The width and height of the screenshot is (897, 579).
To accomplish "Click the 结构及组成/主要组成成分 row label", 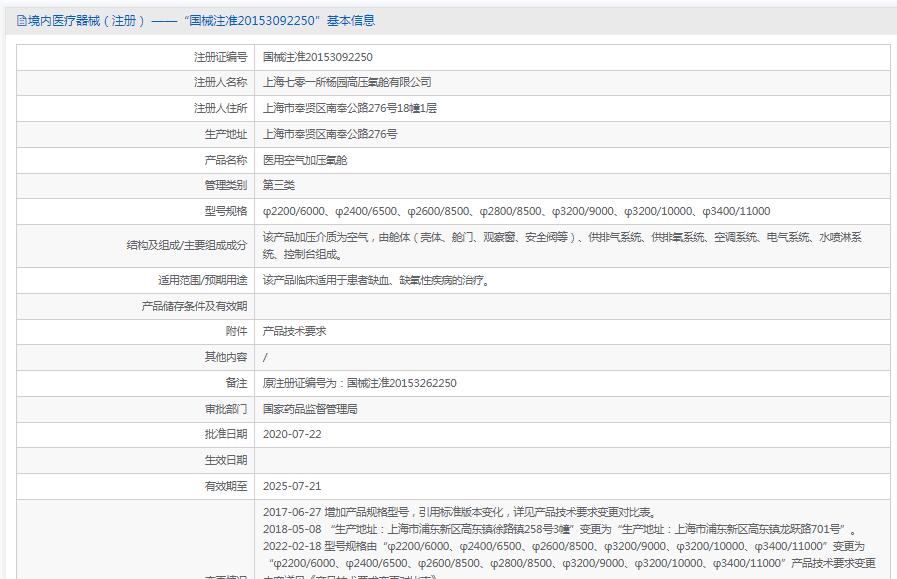I will coord(186,245).
